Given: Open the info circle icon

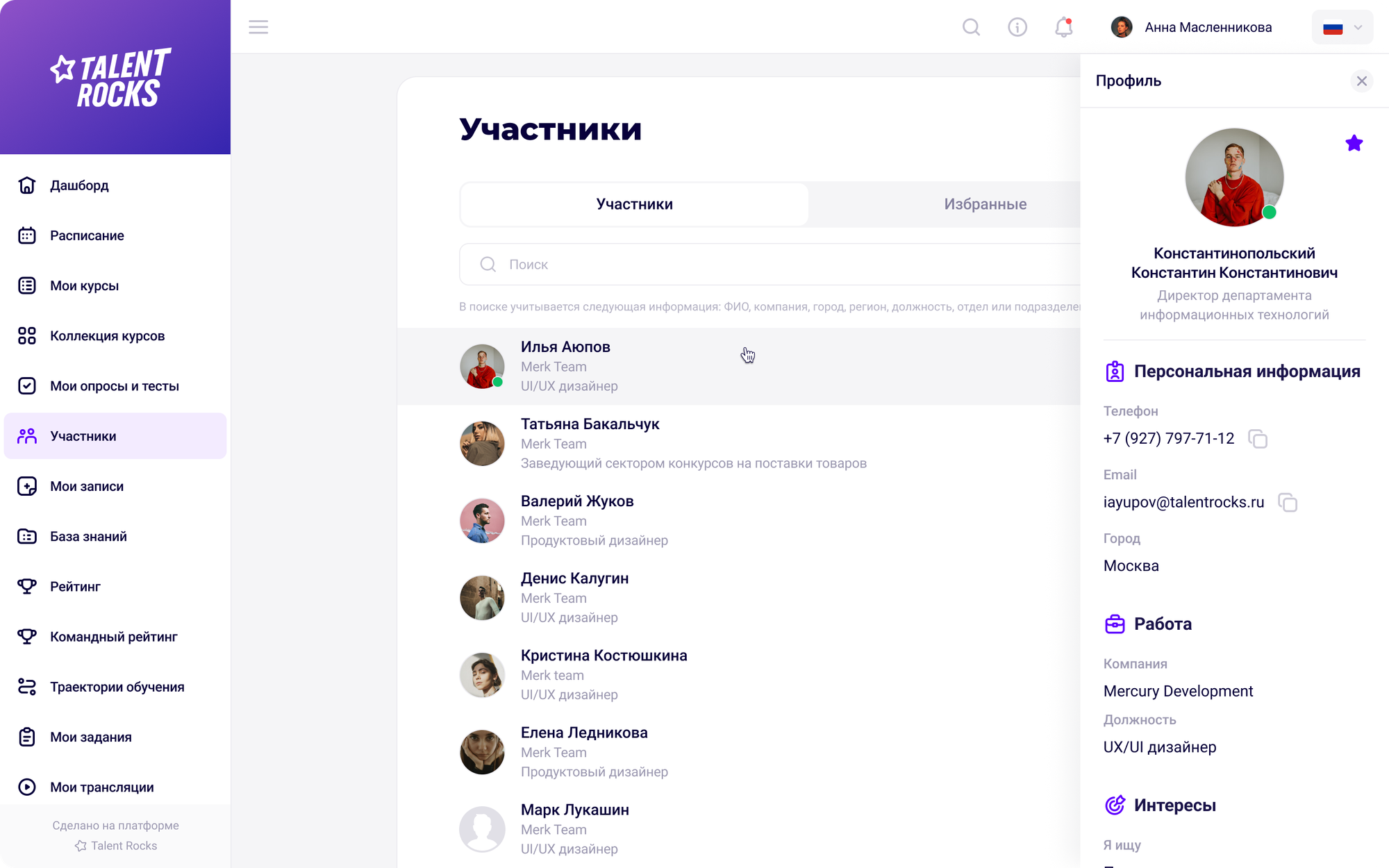Looking at the screenshot, I should (x=1017, y=27).
